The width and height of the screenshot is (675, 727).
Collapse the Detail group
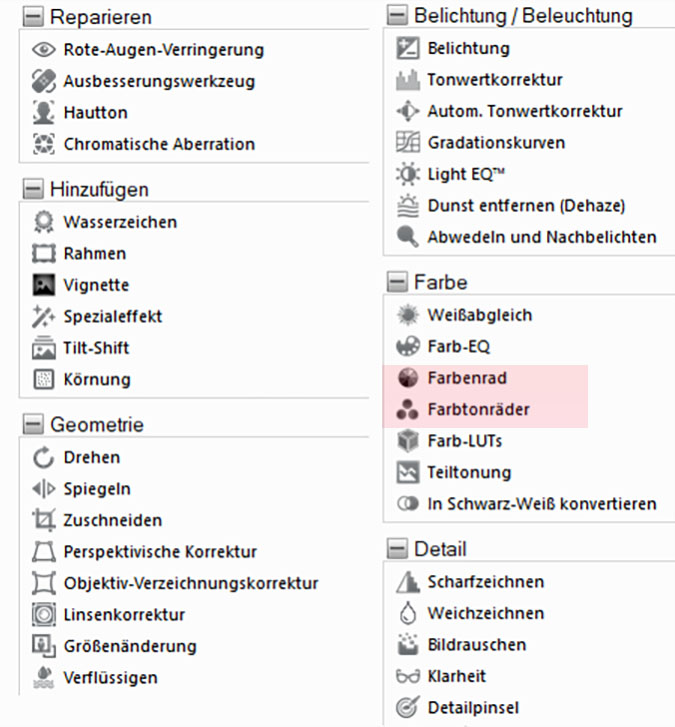(398, 550)
